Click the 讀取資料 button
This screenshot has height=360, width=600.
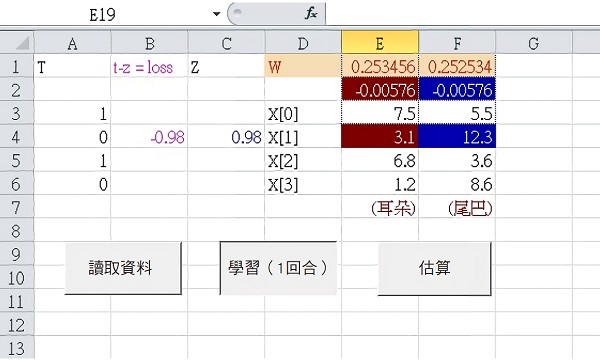[x=123, y=268]
